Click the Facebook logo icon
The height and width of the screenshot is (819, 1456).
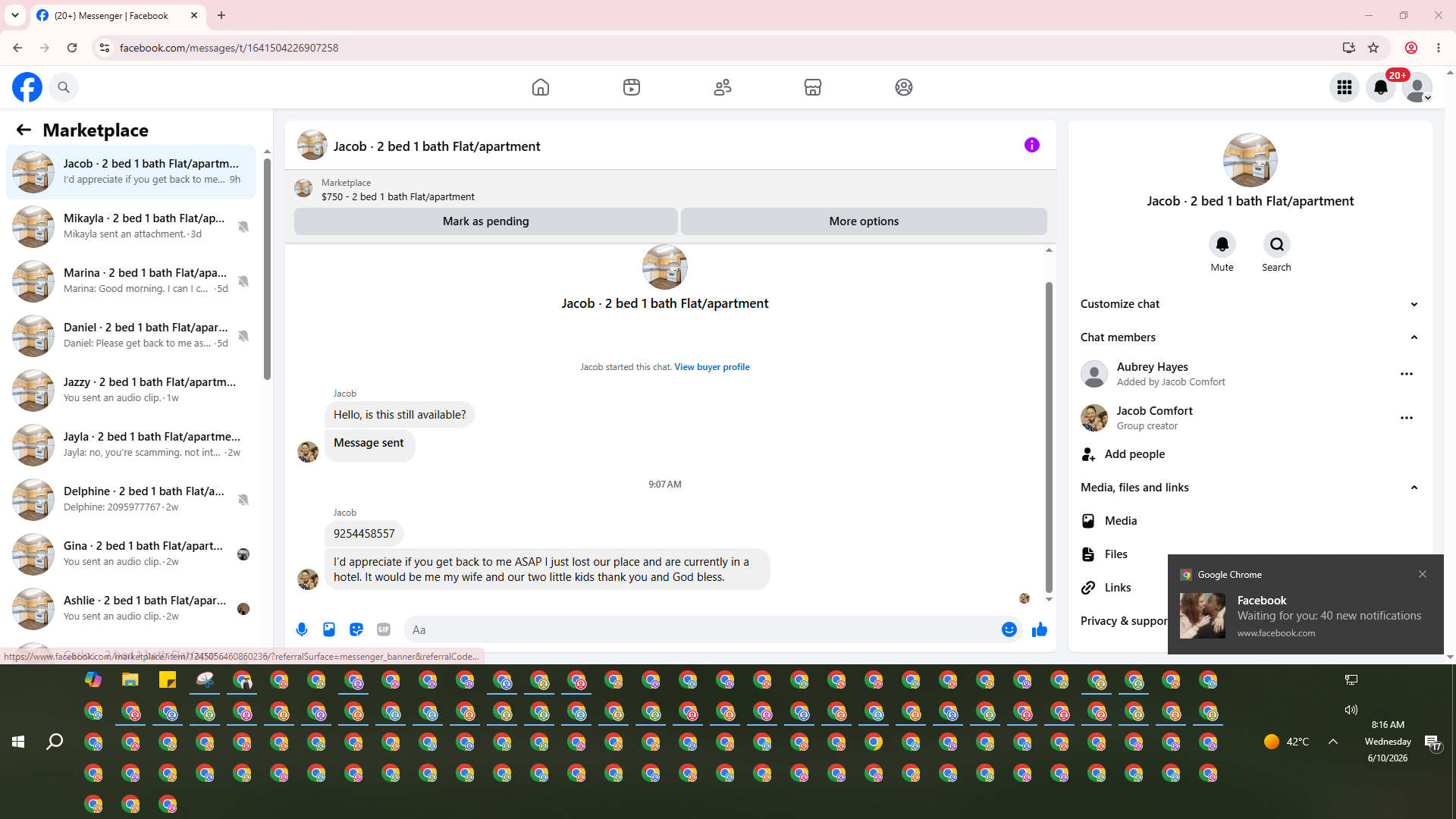[x=27, y=87]
